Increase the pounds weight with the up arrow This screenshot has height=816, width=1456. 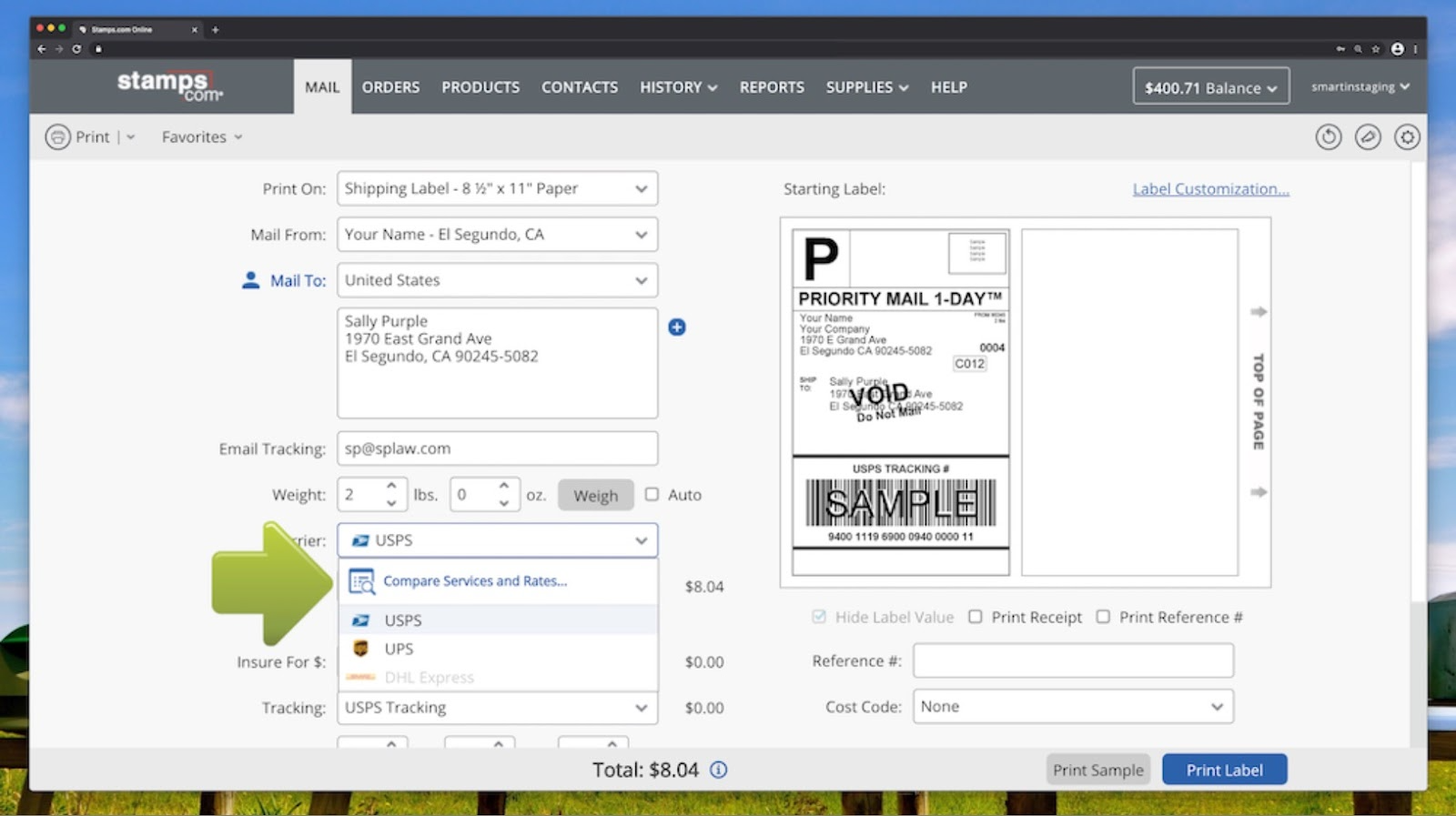(x=391, y=486)
